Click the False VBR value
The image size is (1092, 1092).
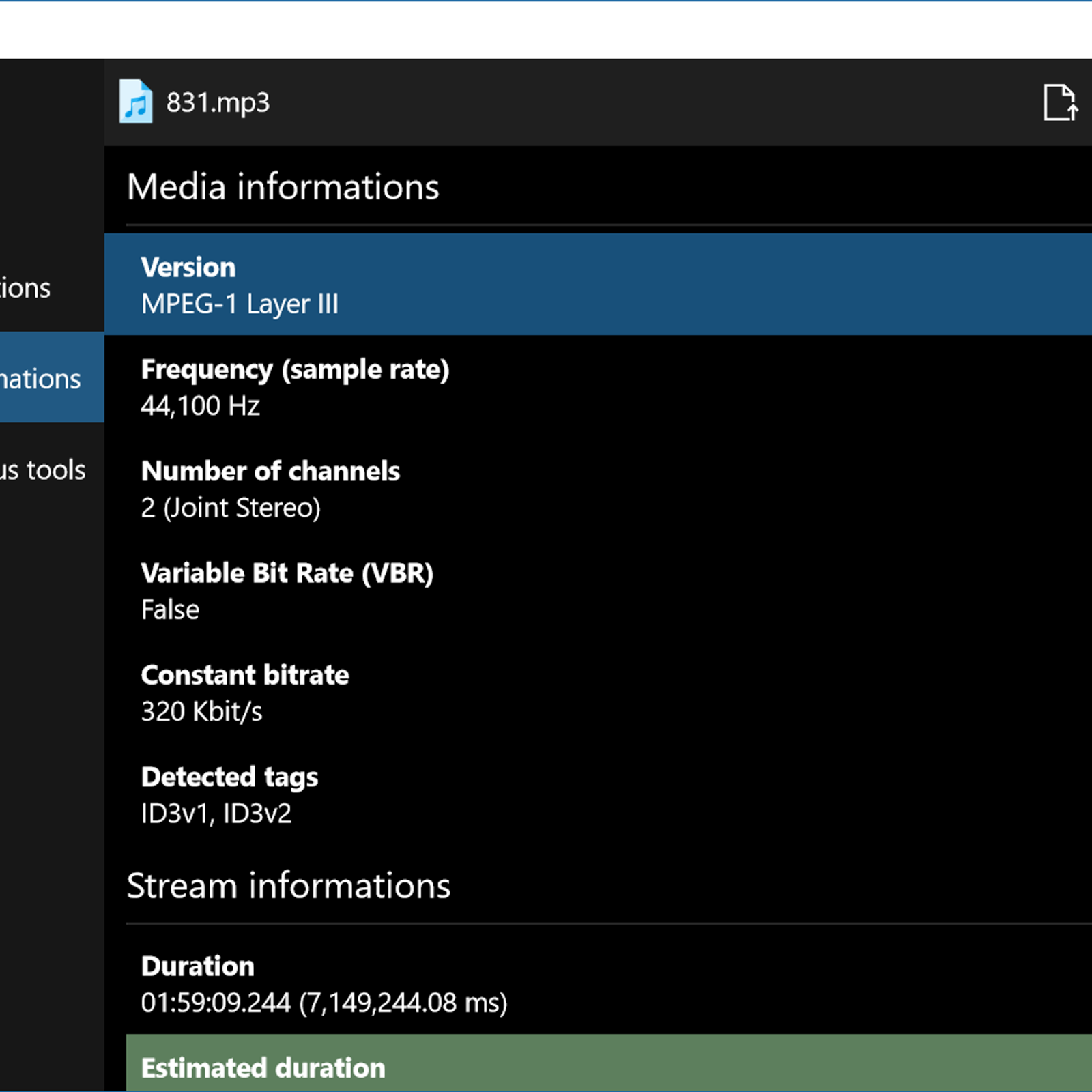pyautogui.click(x=170, y=609)
